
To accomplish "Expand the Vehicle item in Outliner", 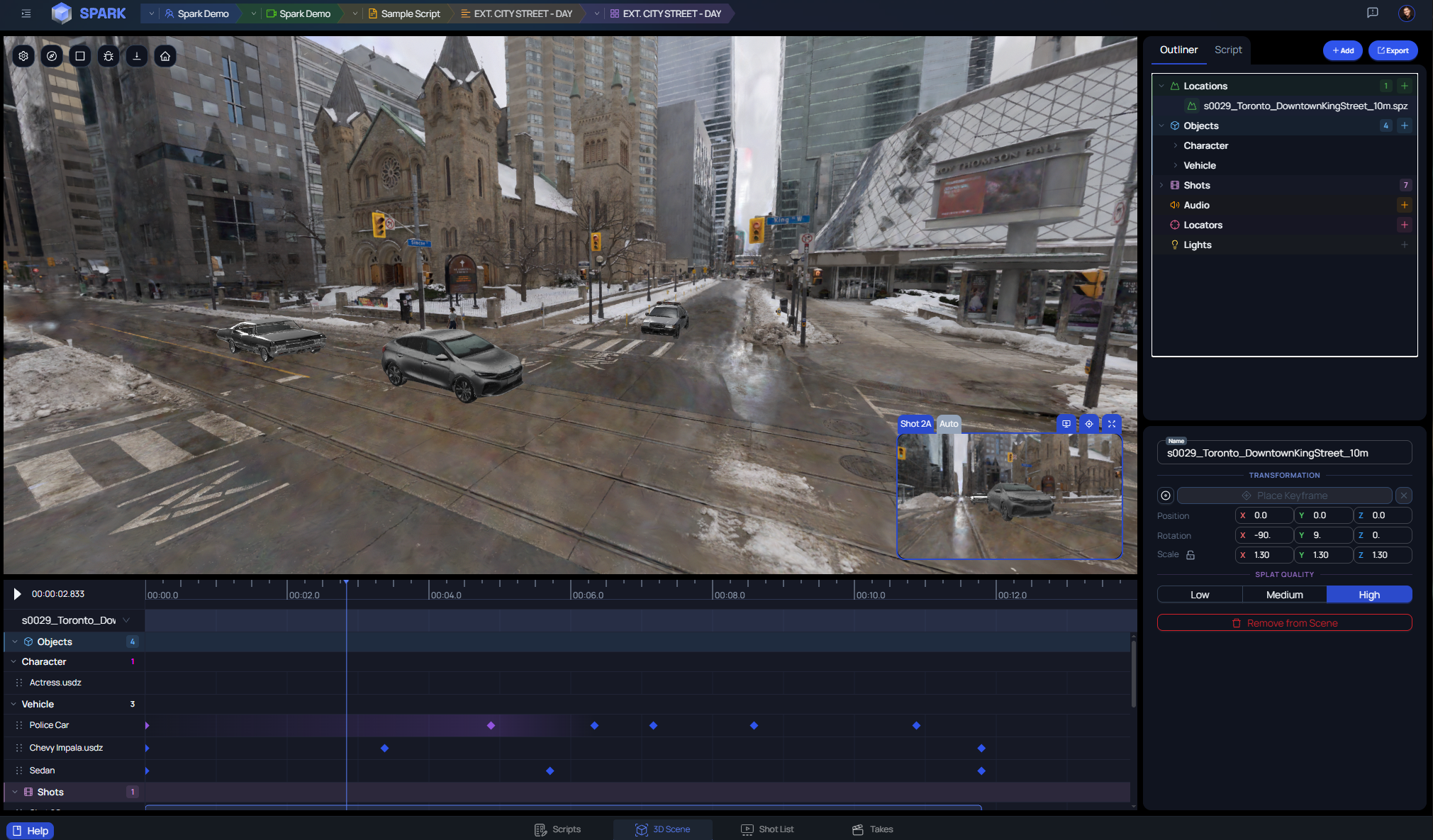I will (1176, 165).
